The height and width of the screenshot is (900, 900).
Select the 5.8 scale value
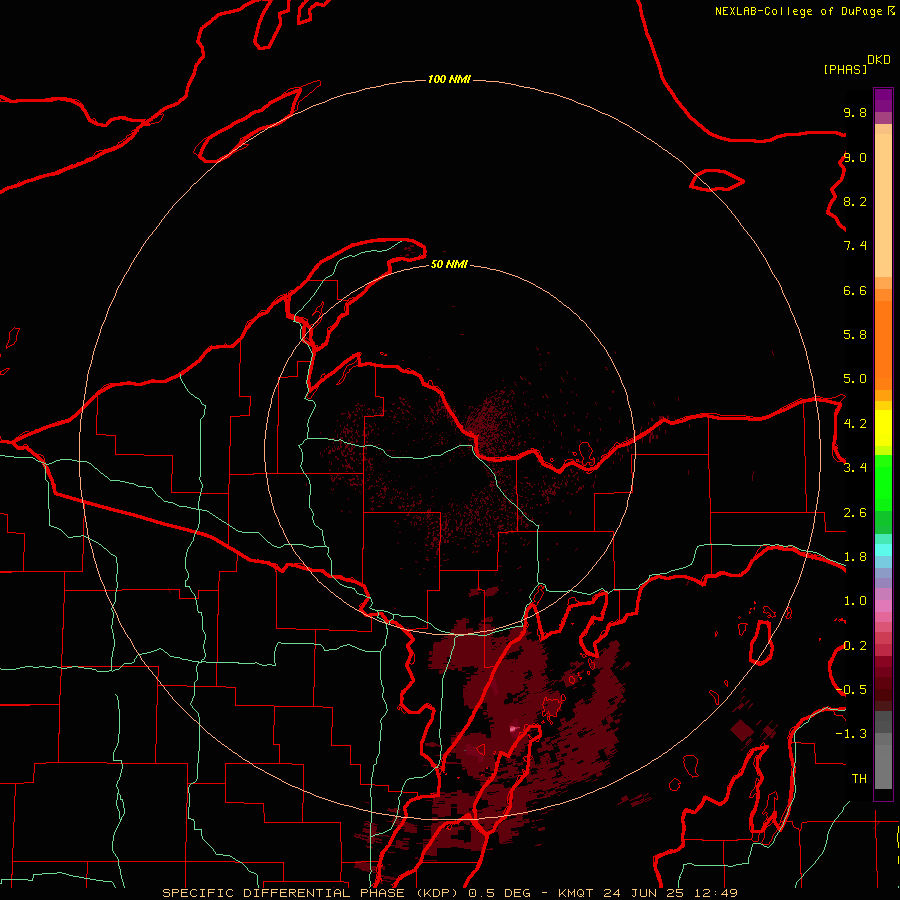[x=855, y=334]
